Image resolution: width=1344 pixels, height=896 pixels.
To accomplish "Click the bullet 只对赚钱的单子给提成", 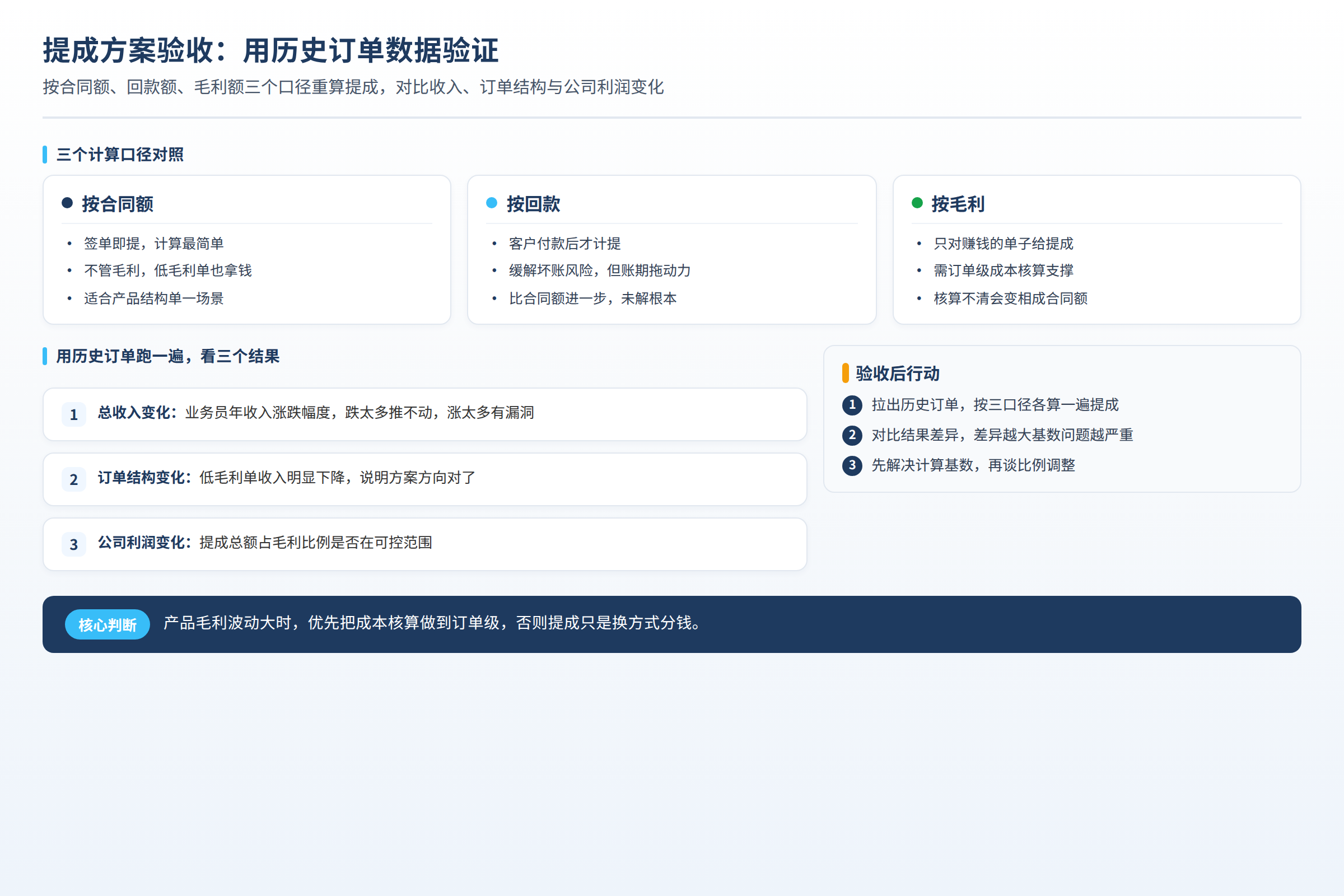I will pyautogui.click(x=1004, y=244).
